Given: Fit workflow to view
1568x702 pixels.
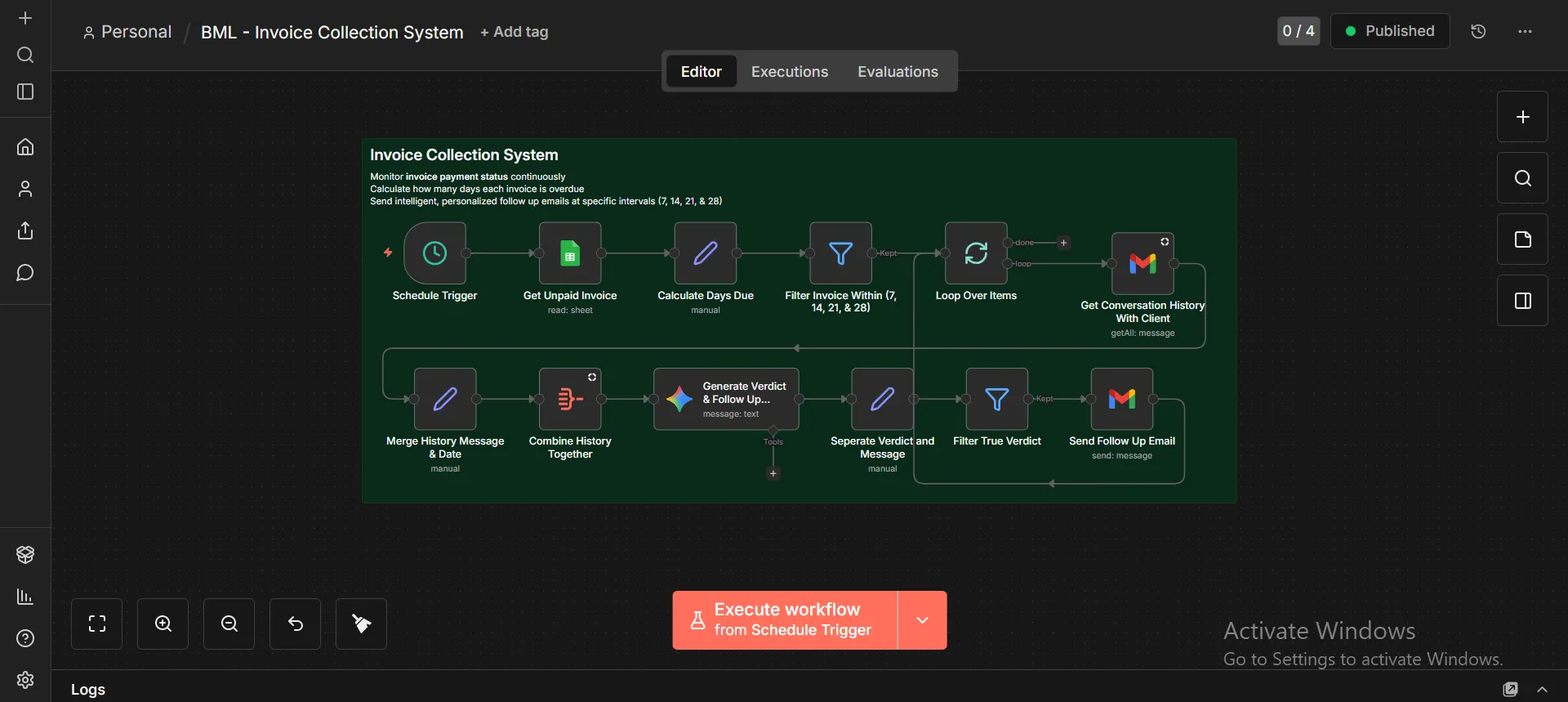Looking at the screenshot, I should coord(96,624).
